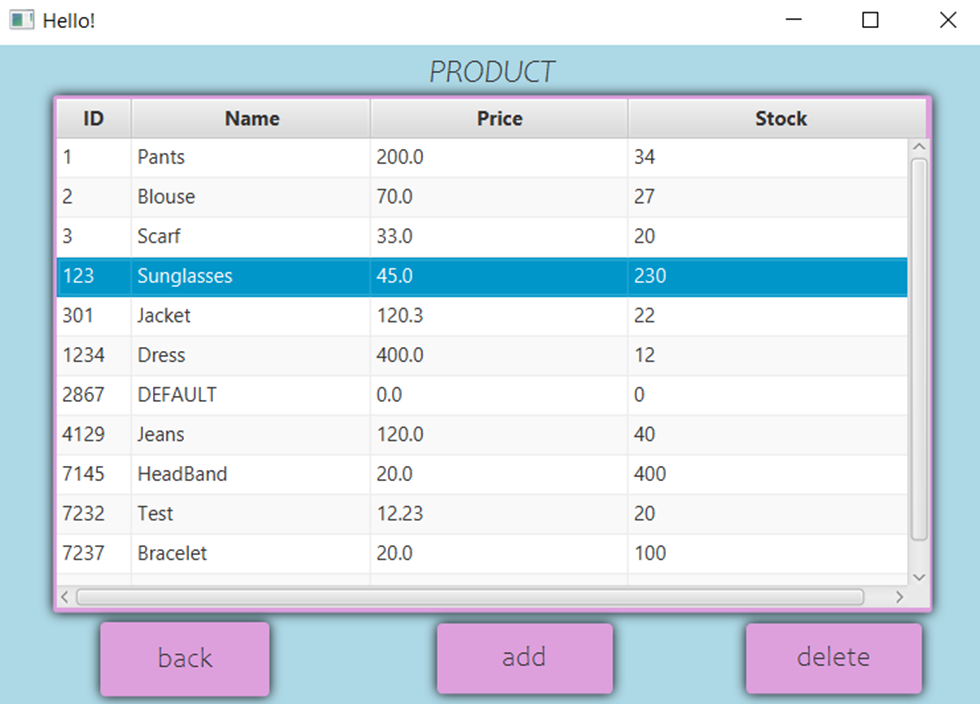The height and width of the screenshot is (704, 980).
Task: Sort table by Price column header
Action: pos(499,118)
